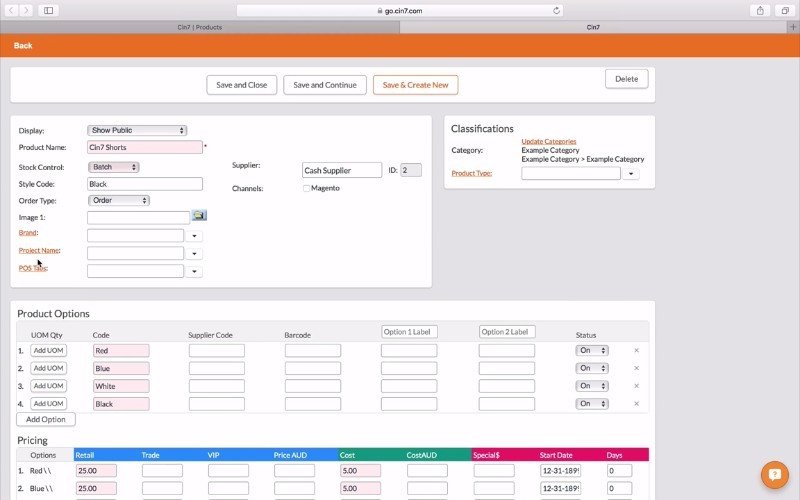Viewport: 800px width, 500px height.
Task: Change Status dropdown for Red option
Action: click(x=592, y=351)
